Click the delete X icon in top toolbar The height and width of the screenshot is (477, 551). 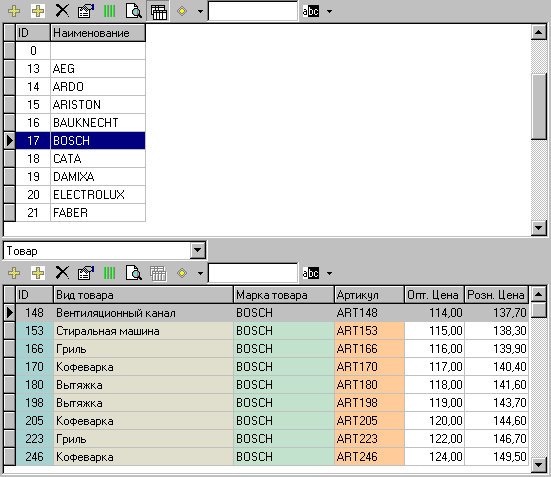point(62,11)
